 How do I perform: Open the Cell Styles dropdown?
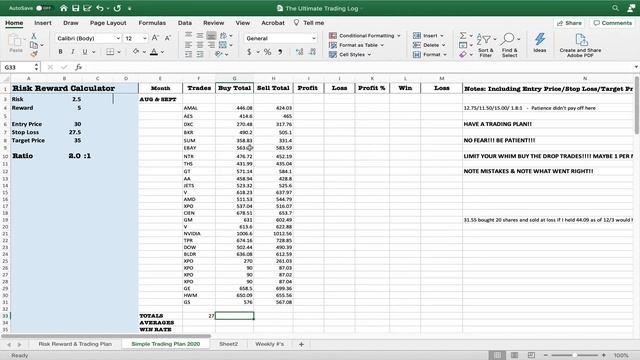(350, 54)
